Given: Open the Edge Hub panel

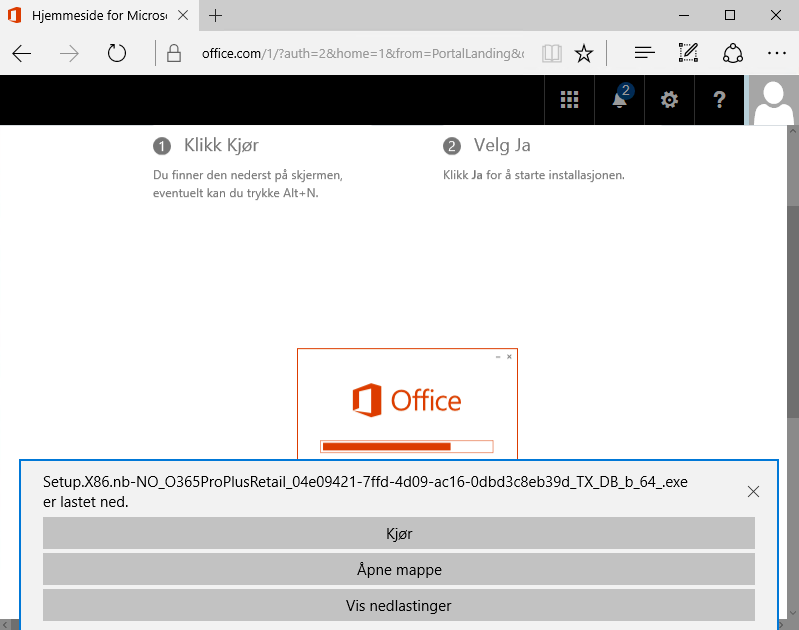Looking at the screenshot, I should [645, 52].
